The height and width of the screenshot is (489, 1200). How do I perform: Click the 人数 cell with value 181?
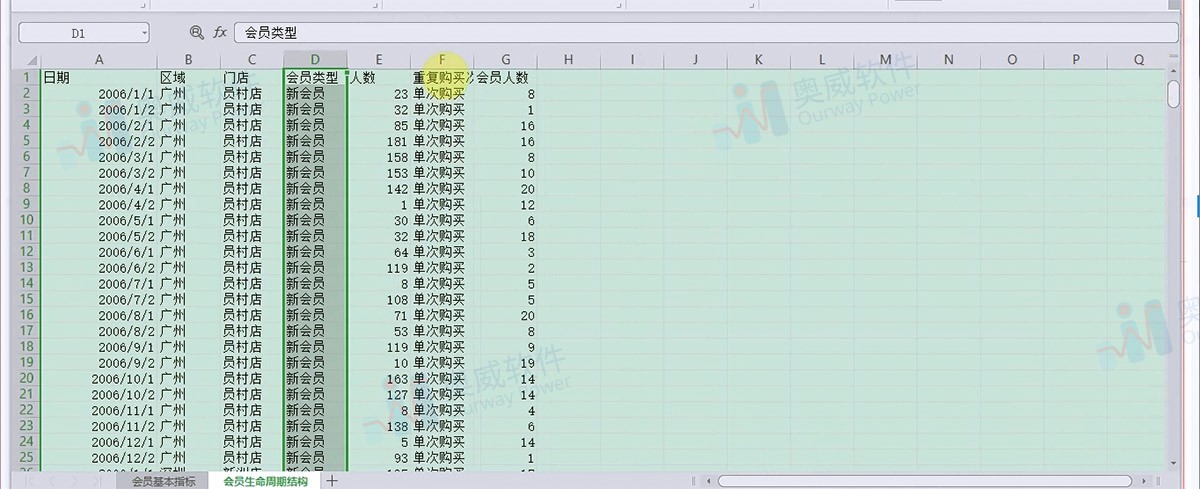[379, 141]
